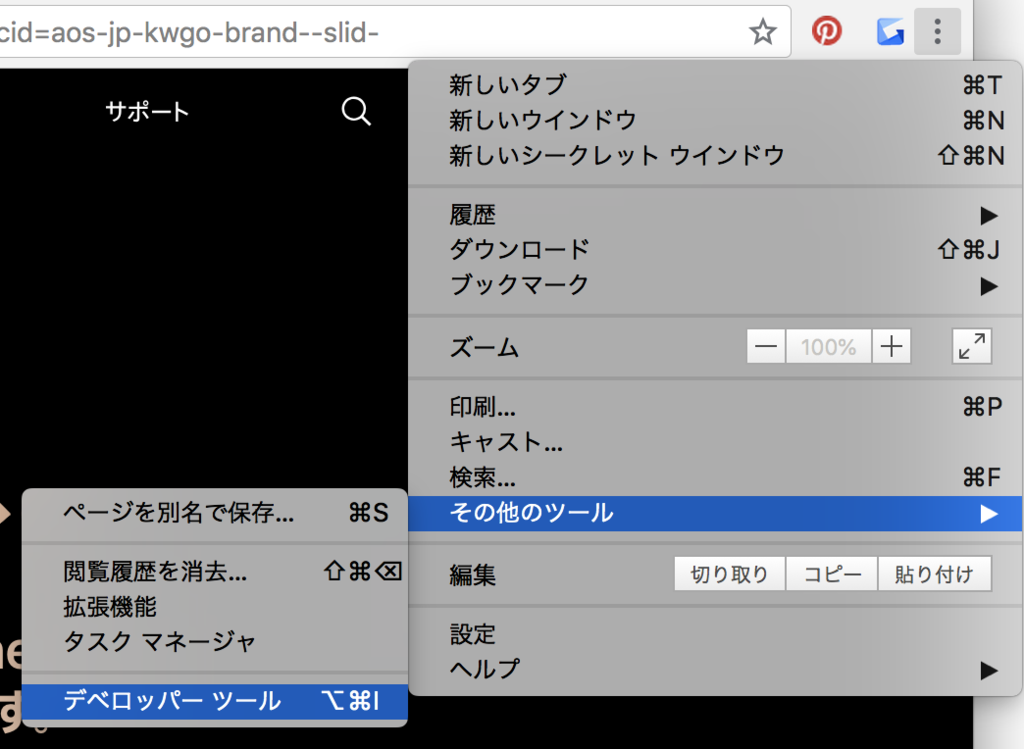1024x749 pixels.
Task: Click into the URL address bar text
Action: pyautogui.click(x=189, y=33)
